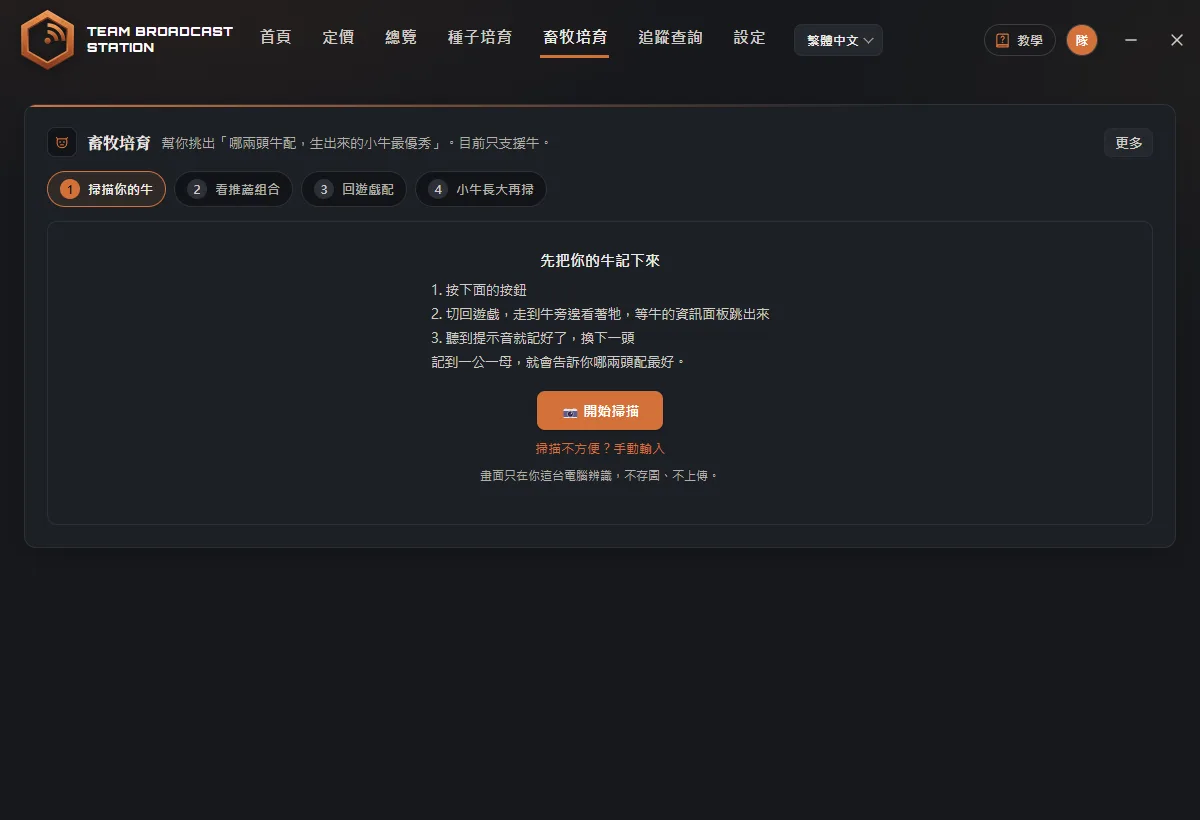Click the description 幫你挑出「哪兩頭牛配
Image resolution: width=1200 pixels, height=820 pixels.
pyautogui.click(x=356, y=143)
